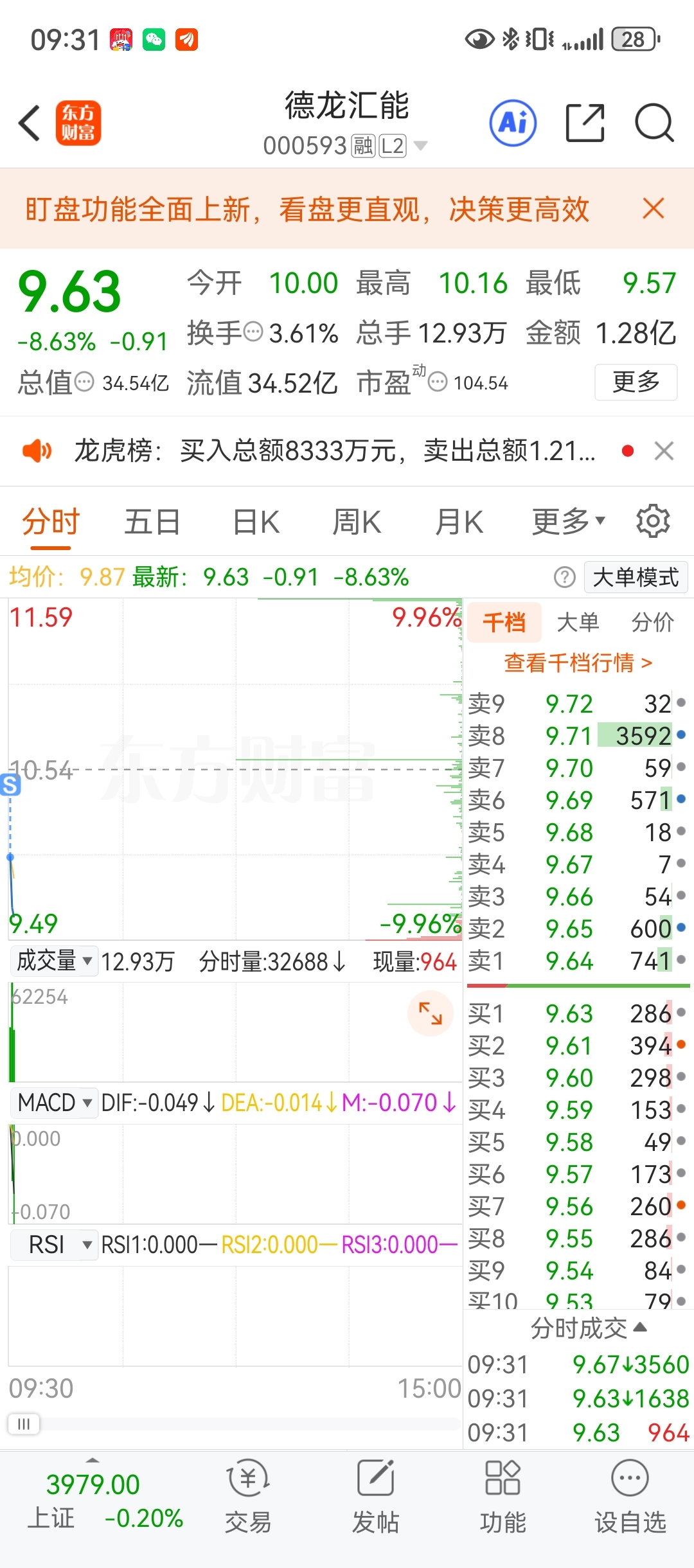
Task: Tap the 更多 stats button
Action: coord(636,382)
